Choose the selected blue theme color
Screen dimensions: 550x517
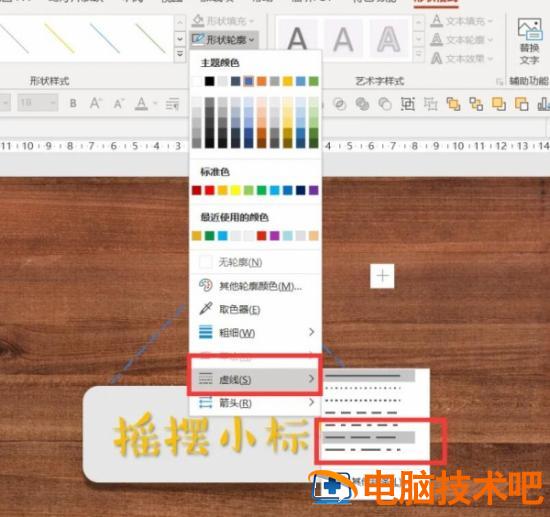249,81
